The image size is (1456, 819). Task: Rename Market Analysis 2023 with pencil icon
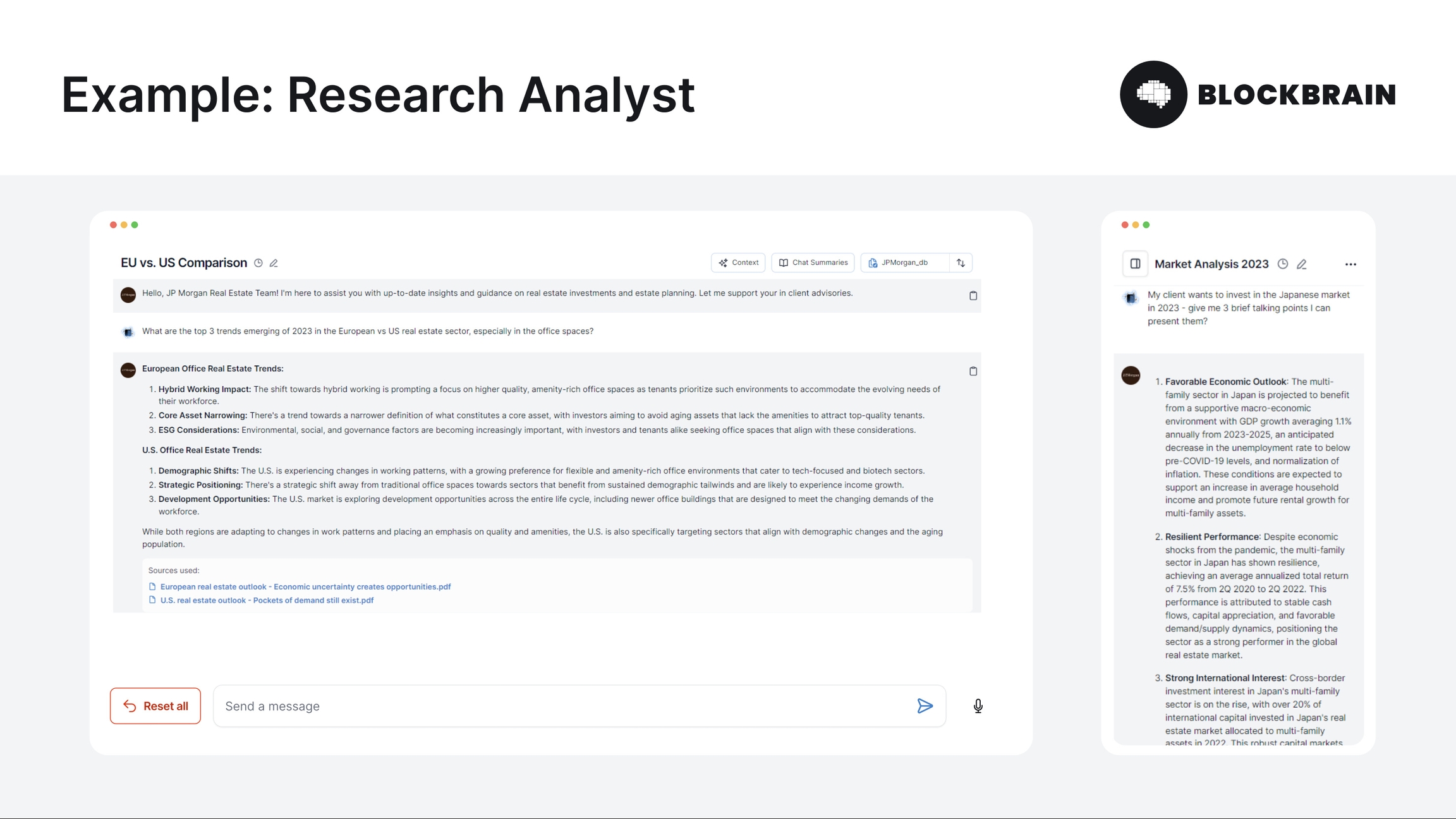[1302, 264]
